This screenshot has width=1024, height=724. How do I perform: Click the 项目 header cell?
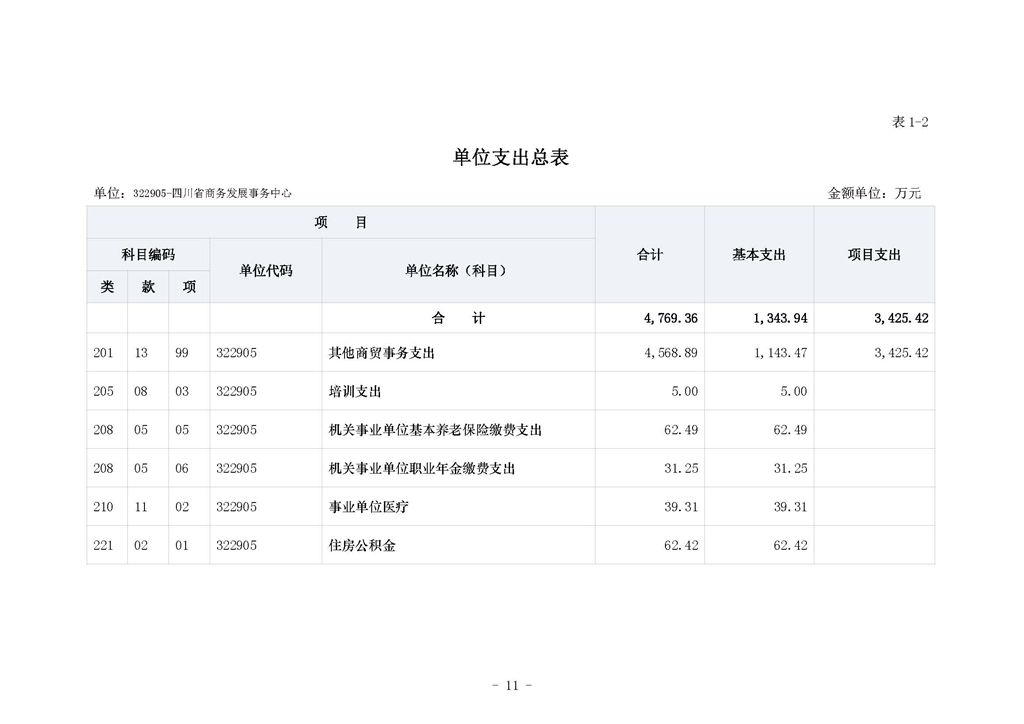click(340, 222)
